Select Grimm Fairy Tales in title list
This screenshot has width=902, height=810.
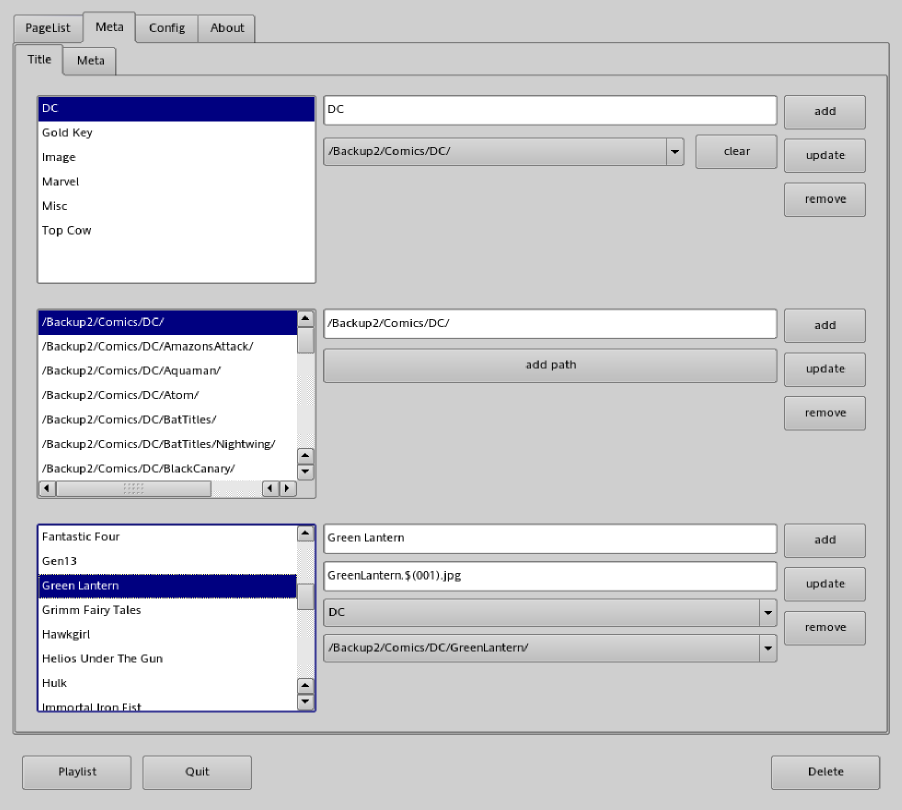[x=168, y=610]
